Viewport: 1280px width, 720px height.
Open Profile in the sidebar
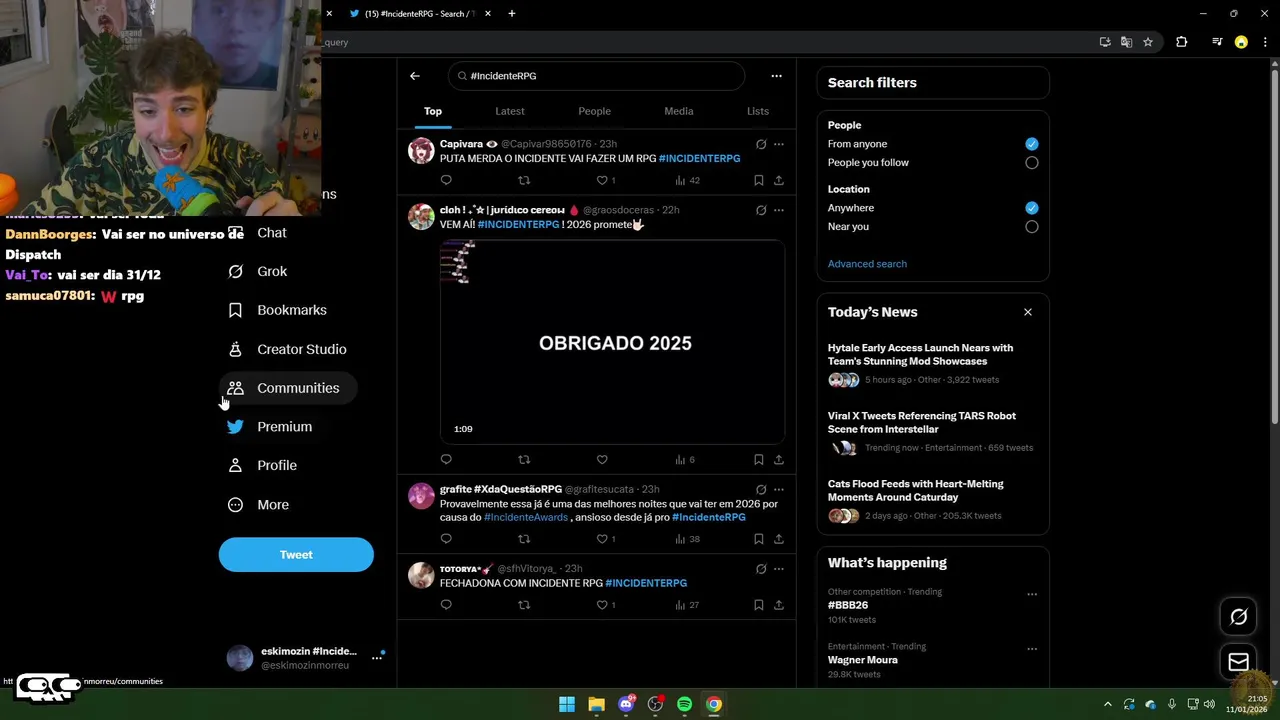263,466
